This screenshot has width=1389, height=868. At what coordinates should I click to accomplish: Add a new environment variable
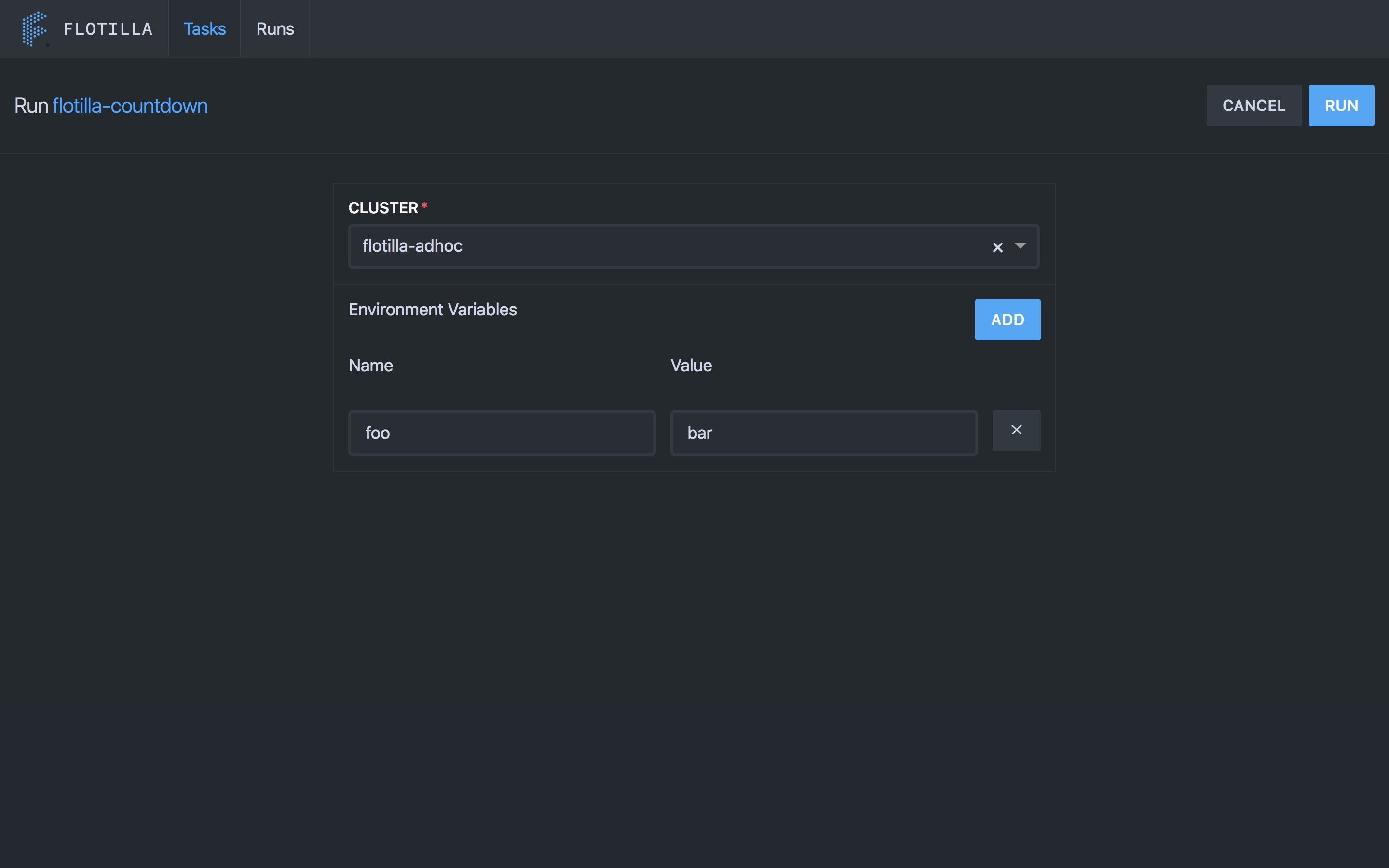point(1008,320)
